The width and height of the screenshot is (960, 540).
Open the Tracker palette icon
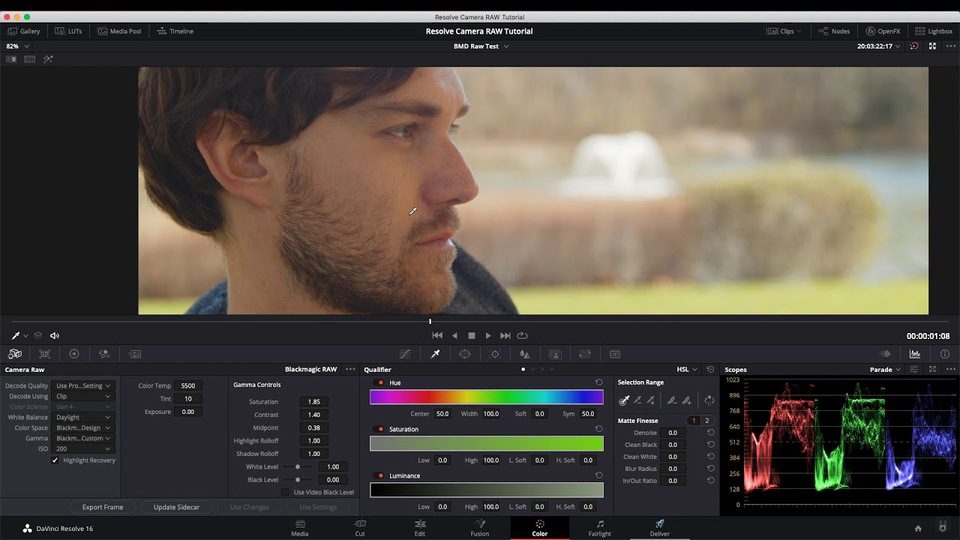tap(495, 354)
